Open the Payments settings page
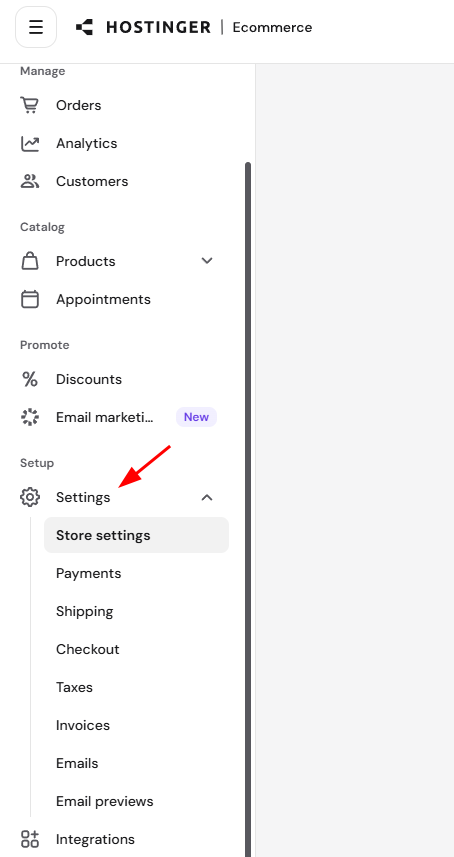The width and height of the screenshot is (454, 857). point(89,573)
